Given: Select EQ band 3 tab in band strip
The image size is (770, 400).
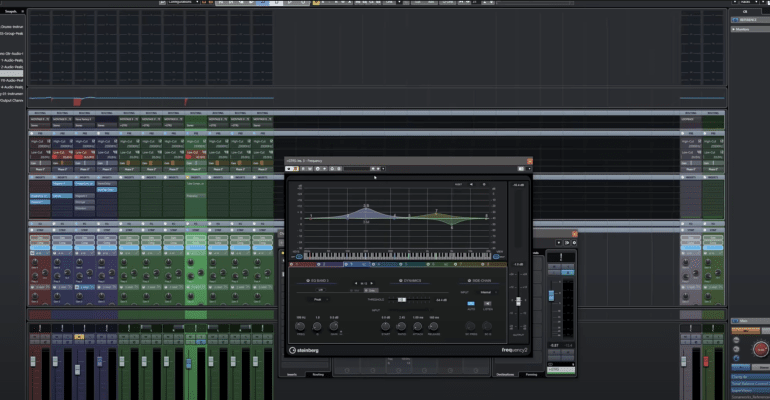Looking at the screenshot, I should tap(357, 265).
